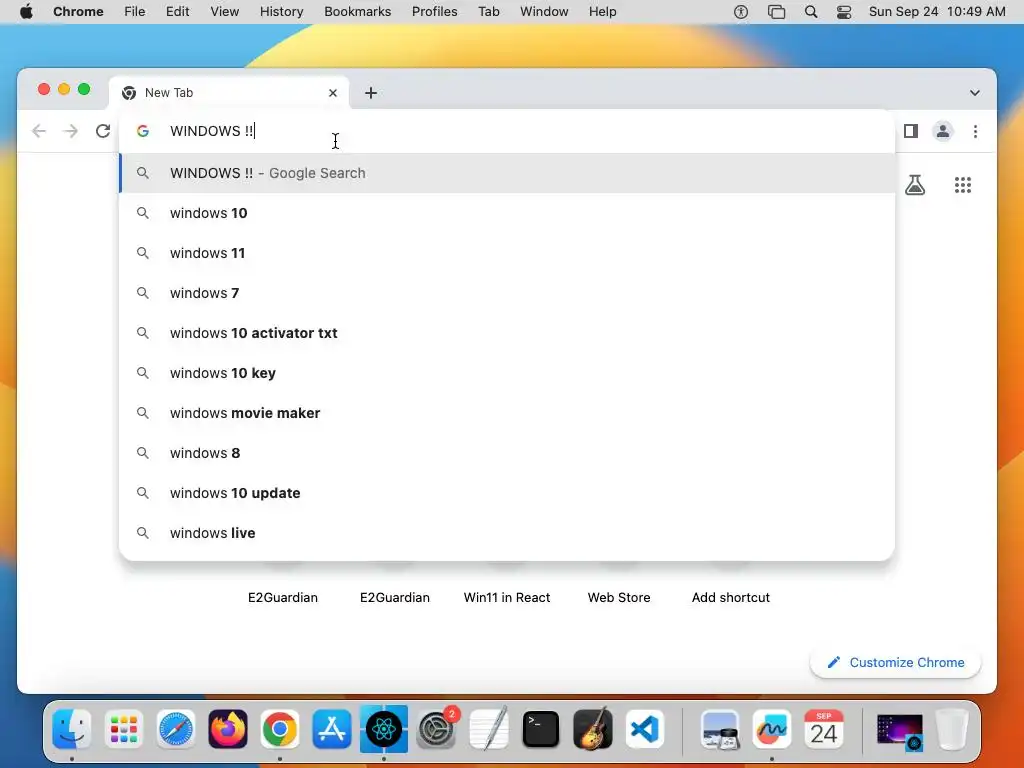Click the forward navigation arrow

click(x=71, y=131)
